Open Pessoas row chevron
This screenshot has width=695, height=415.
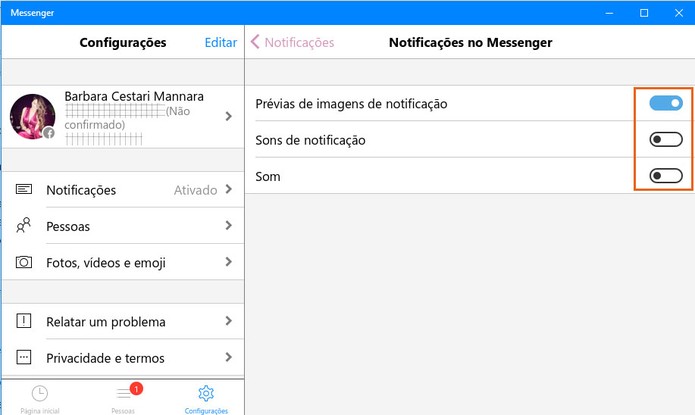229,226
